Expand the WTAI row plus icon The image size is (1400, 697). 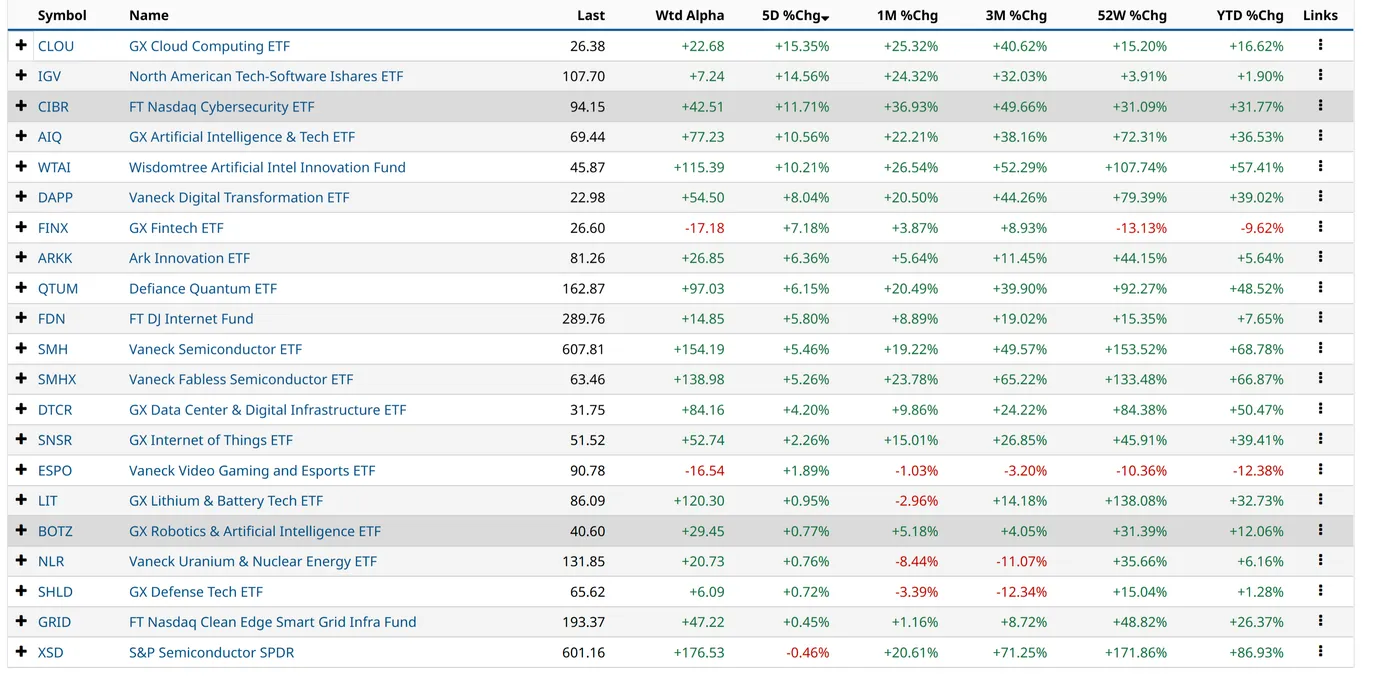click(21, 167)
